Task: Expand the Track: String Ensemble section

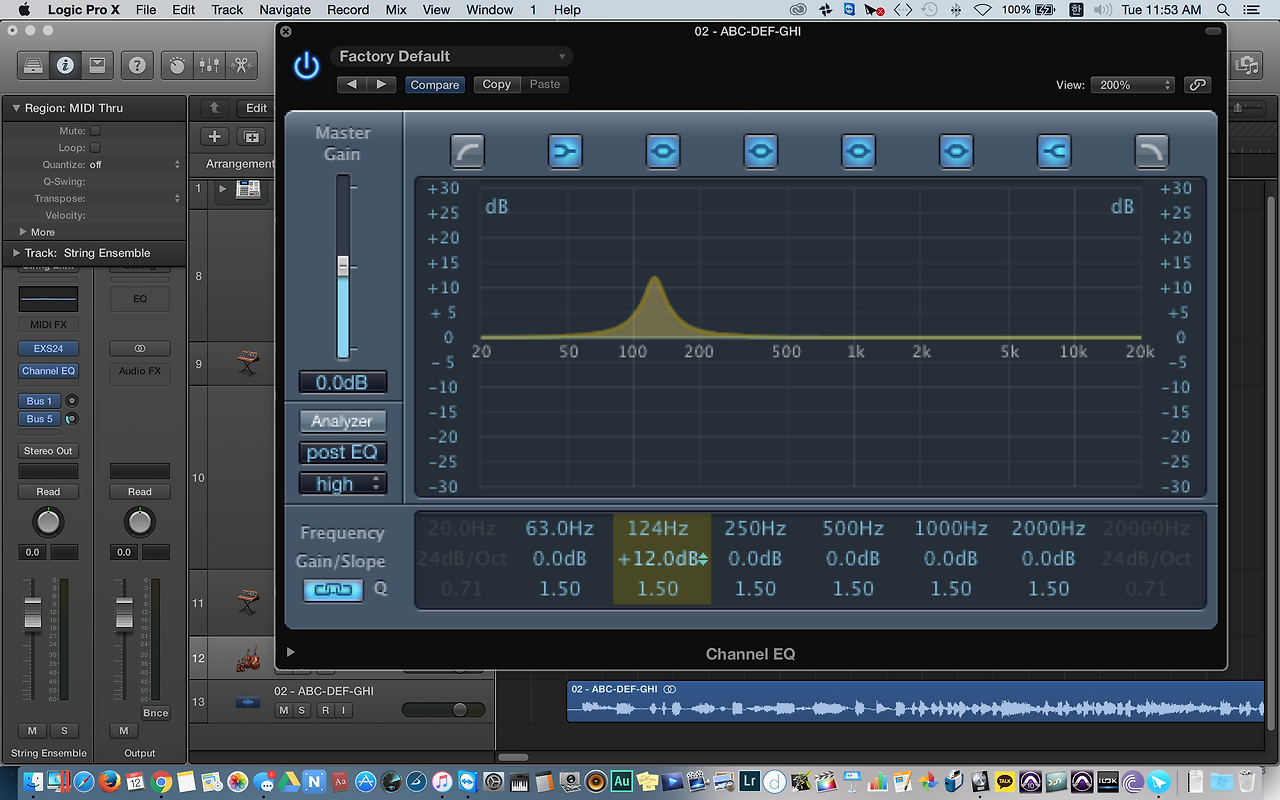Action: (x=16, y=253)
